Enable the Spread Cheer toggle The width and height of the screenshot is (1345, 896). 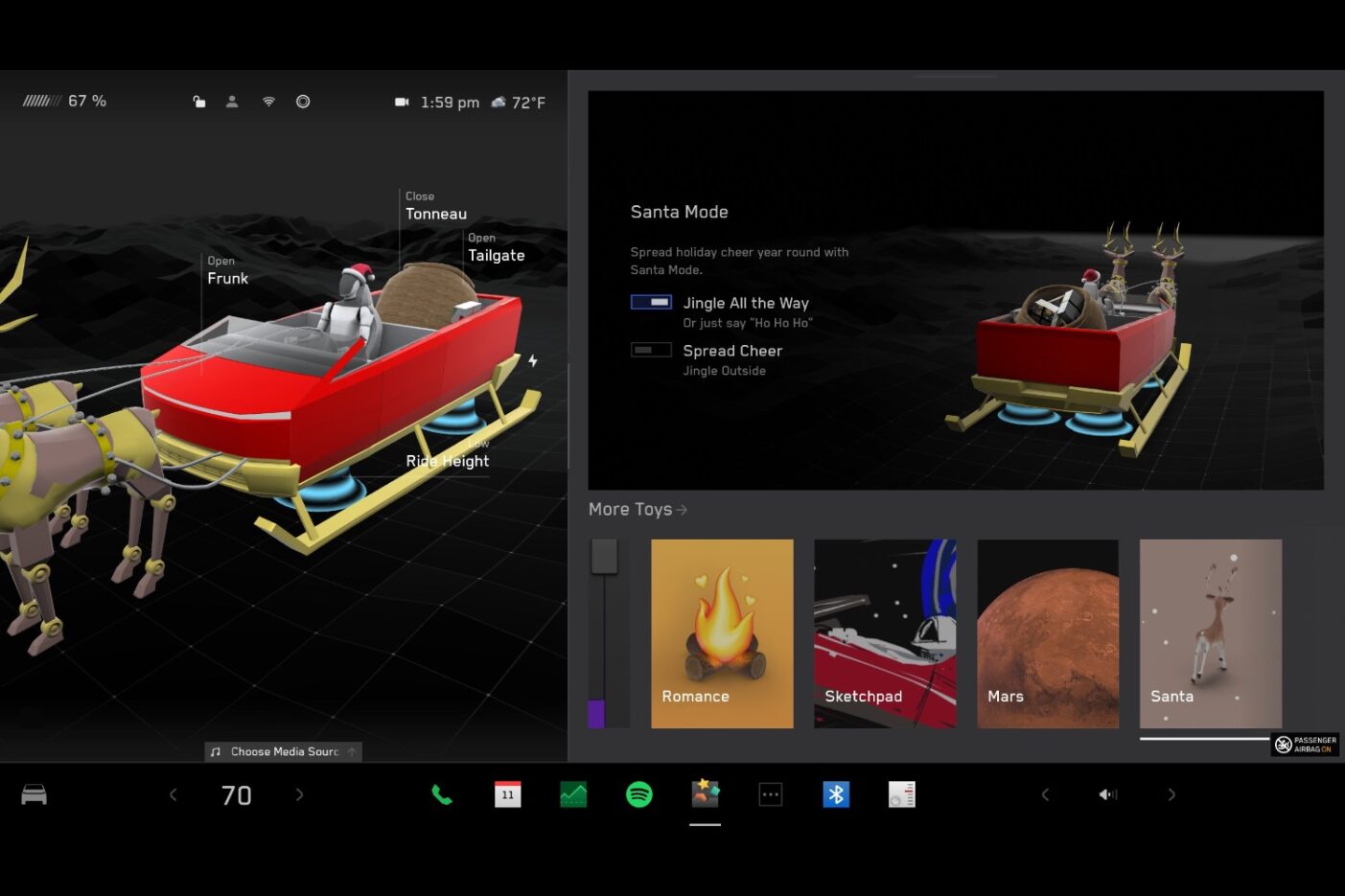(651, 350)
